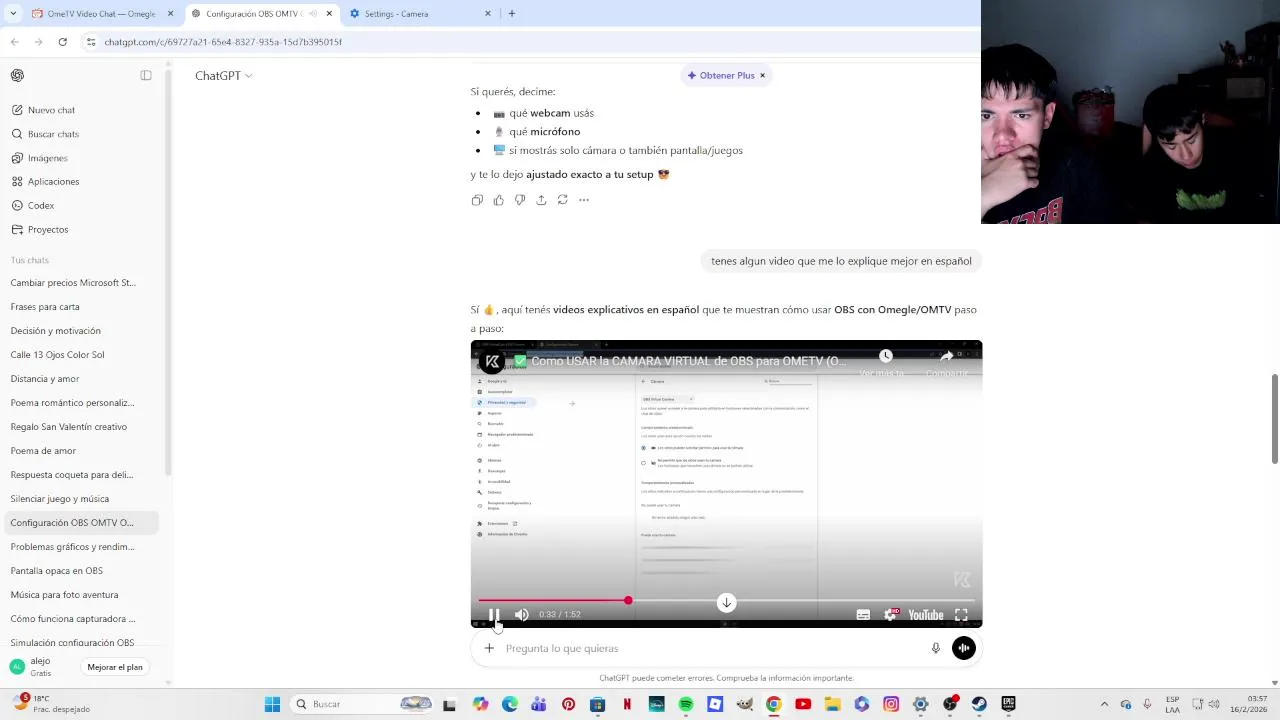Pause the embedded YouTube video

click(494, 615)
